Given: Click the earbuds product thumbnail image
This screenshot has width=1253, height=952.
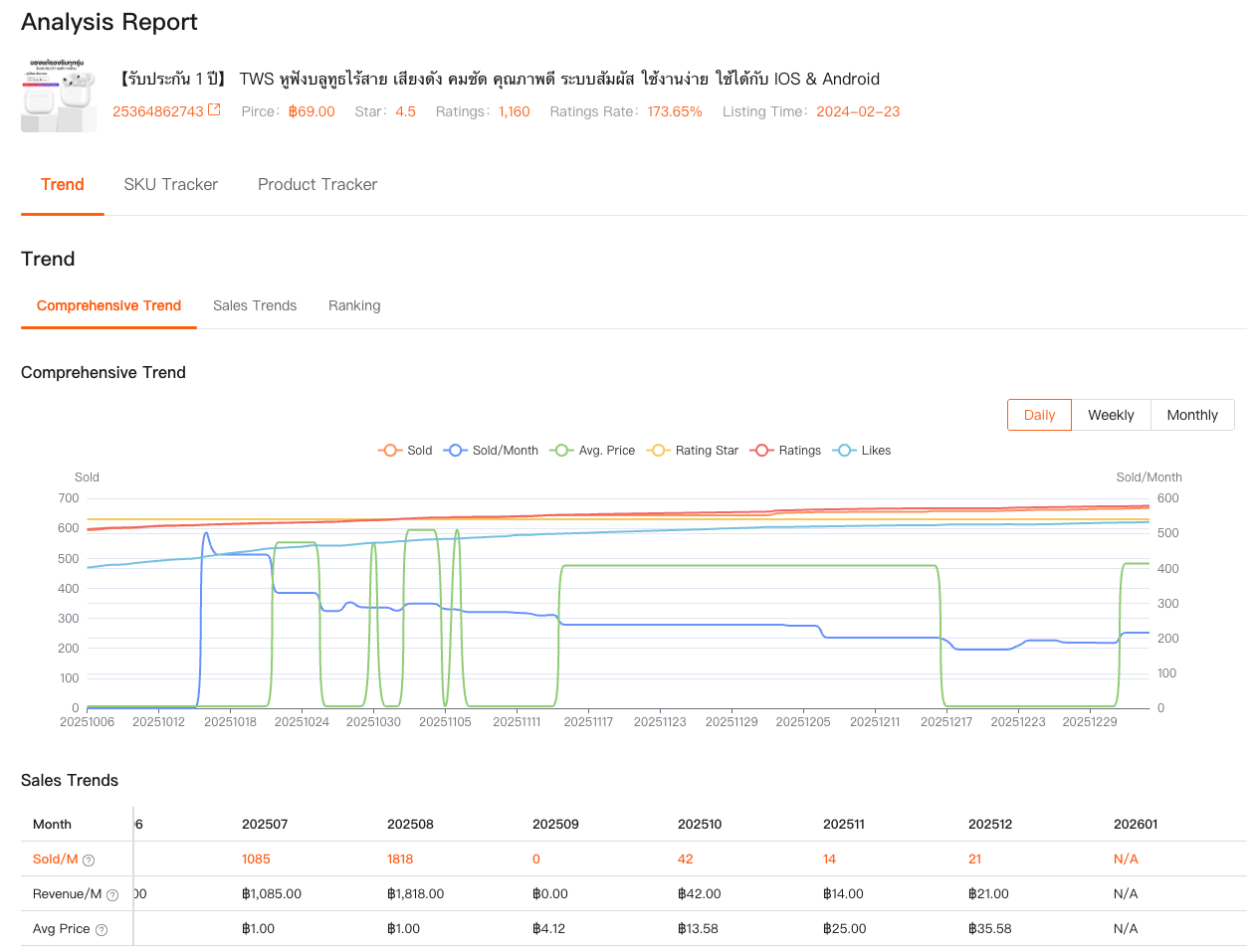Looking at the screenshot, I should coord(59,95).
